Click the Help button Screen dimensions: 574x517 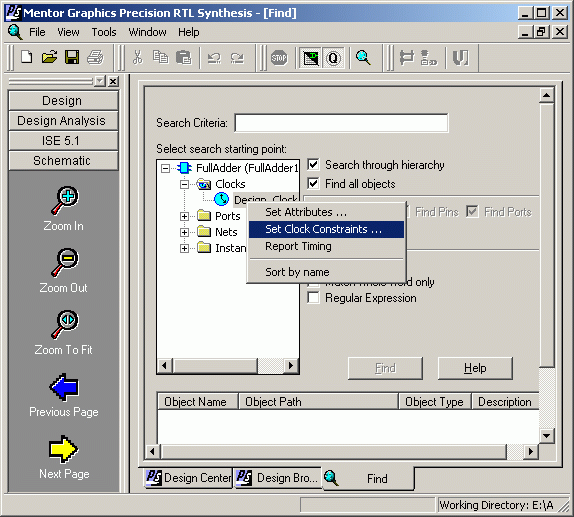475,368
